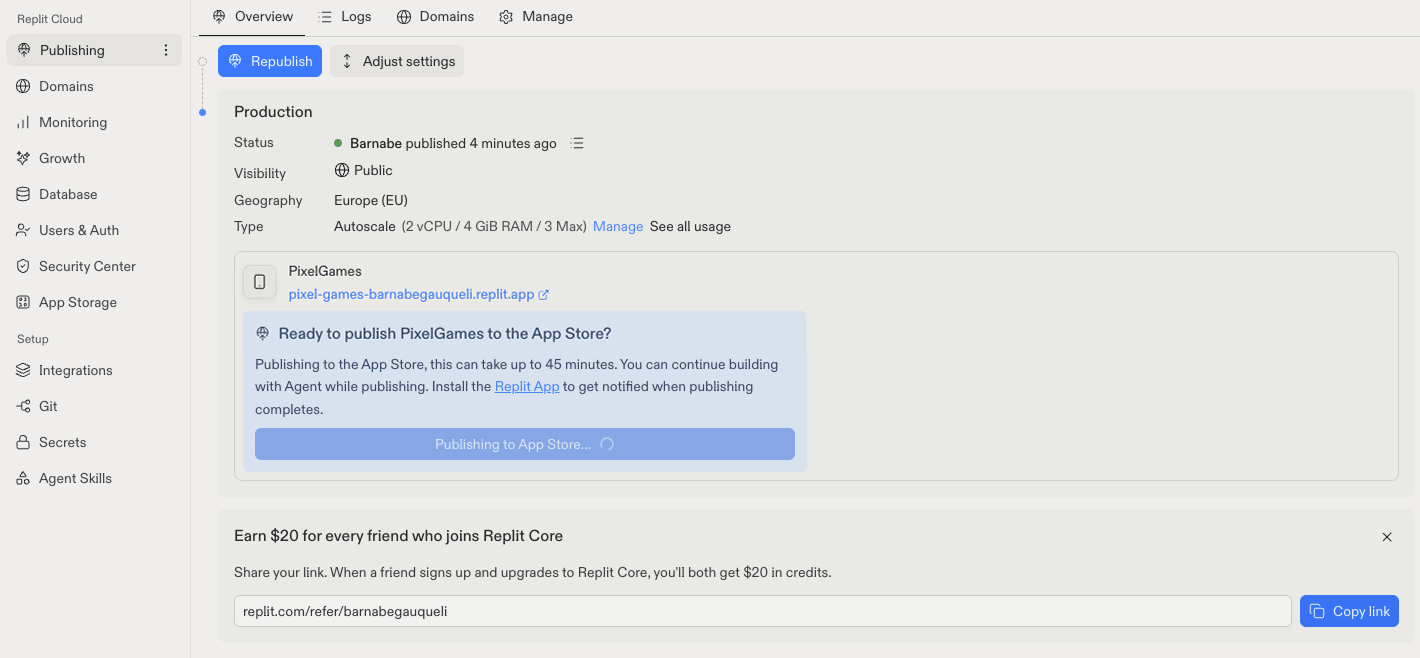Click the Integrations layers icon
Viewport: 1420px width, 658px height.
click(23, 370)
